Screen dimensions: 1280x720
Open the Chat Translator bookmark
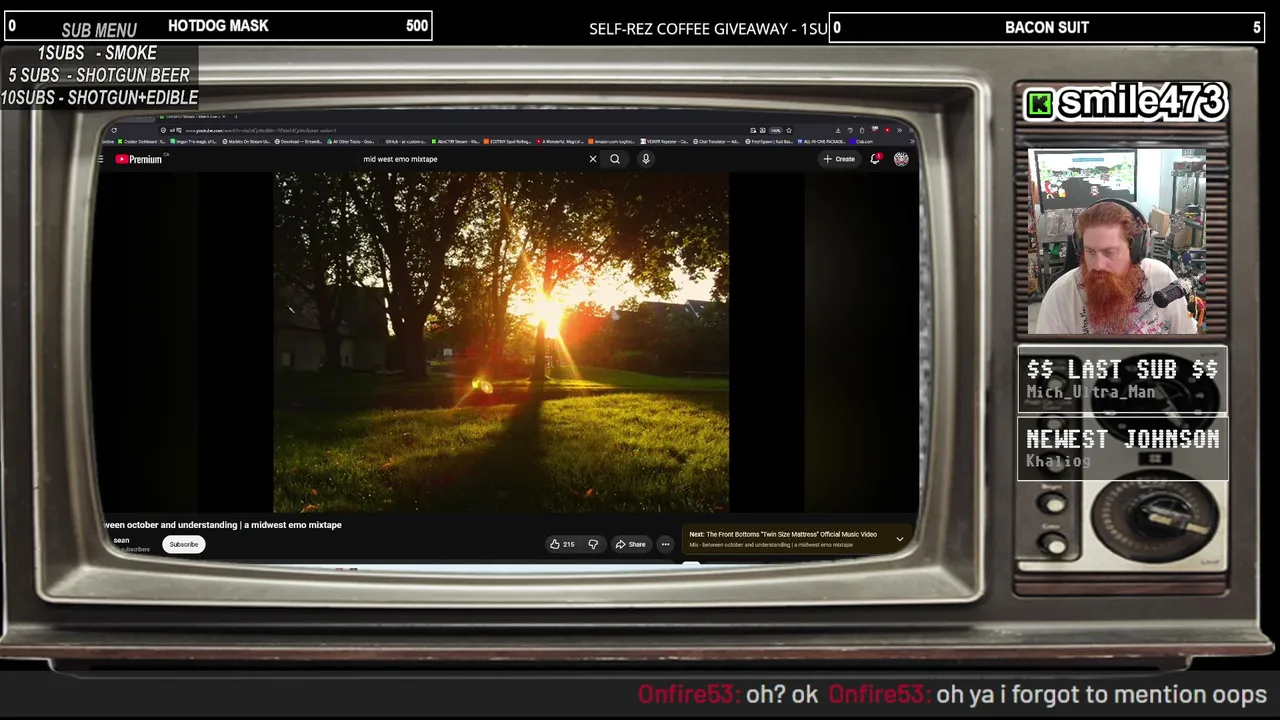(716, 142)
